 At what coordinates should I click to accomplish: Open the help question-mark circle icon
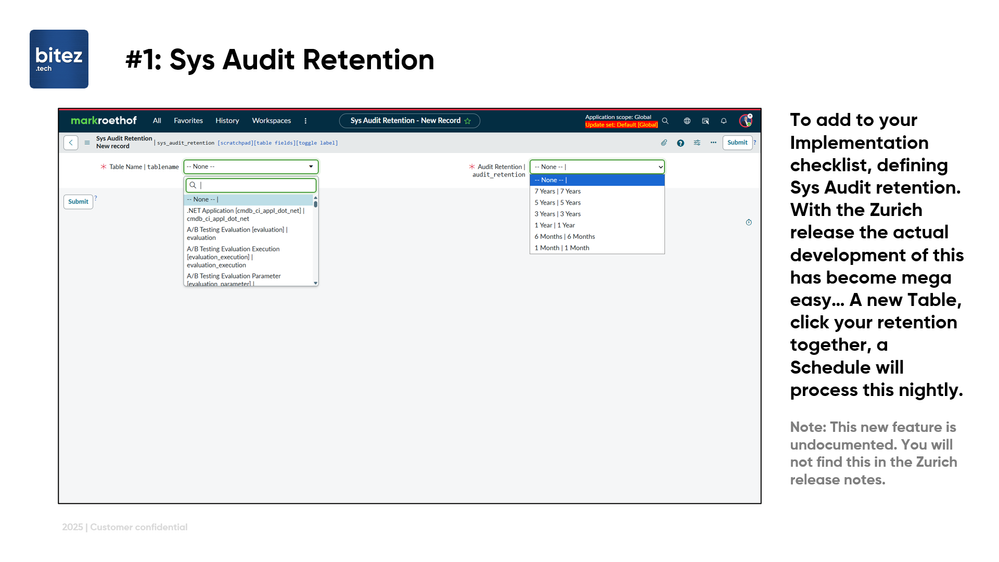pos(680,143)
